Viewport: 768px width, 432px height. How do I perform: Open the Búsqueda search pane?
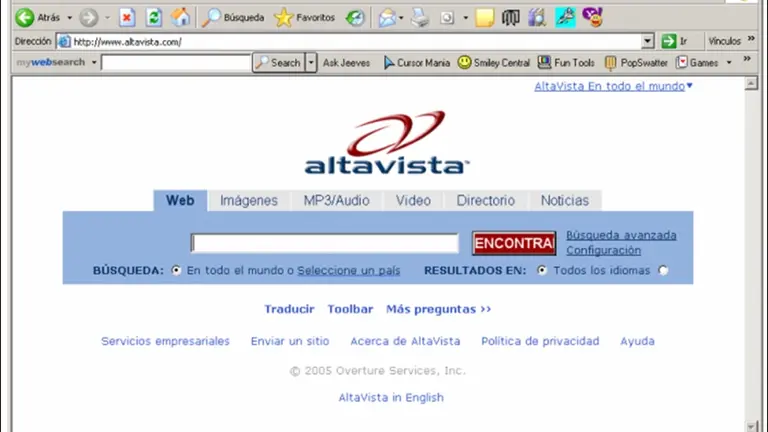(x=233, y=18)
